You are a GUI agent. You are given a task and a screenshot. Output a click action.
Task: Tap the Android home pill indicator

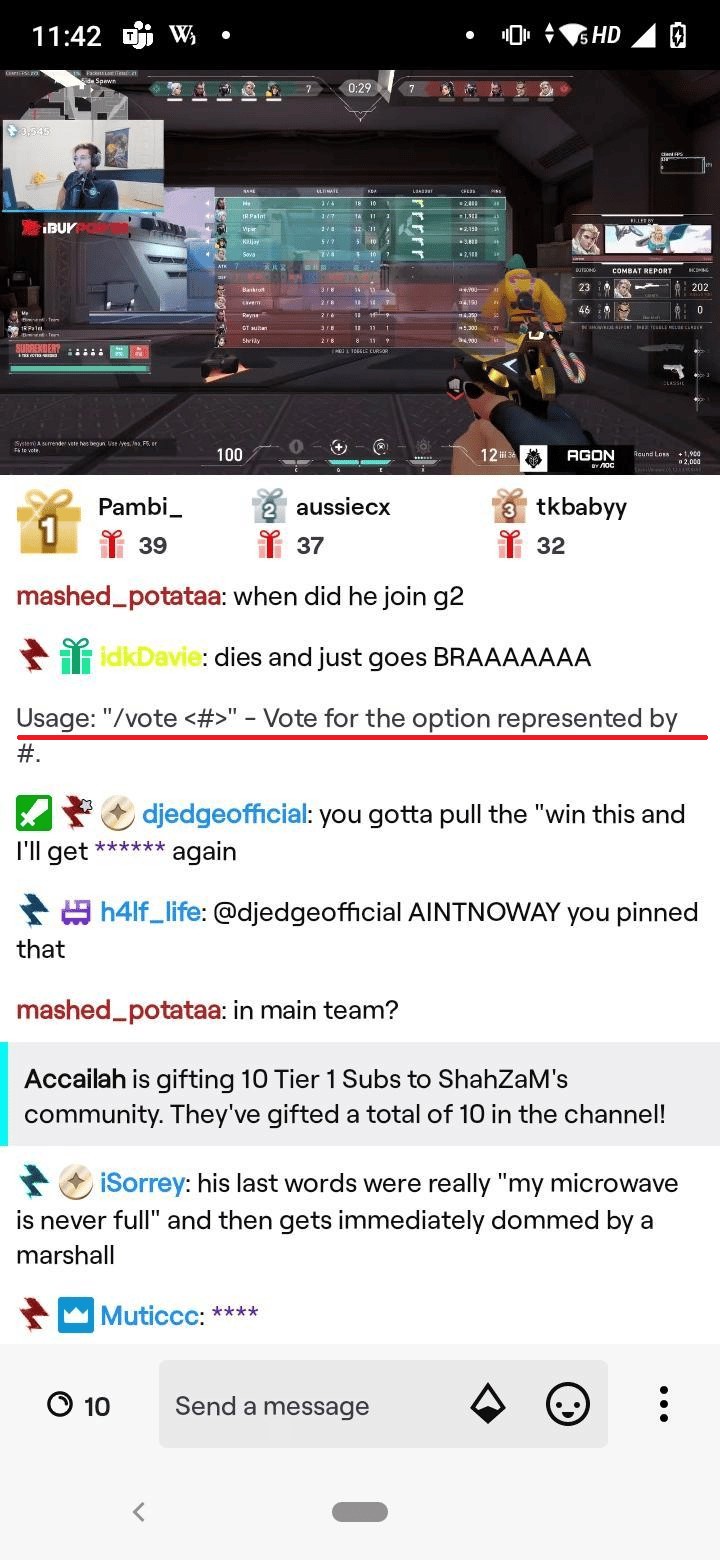point(360,1512)
